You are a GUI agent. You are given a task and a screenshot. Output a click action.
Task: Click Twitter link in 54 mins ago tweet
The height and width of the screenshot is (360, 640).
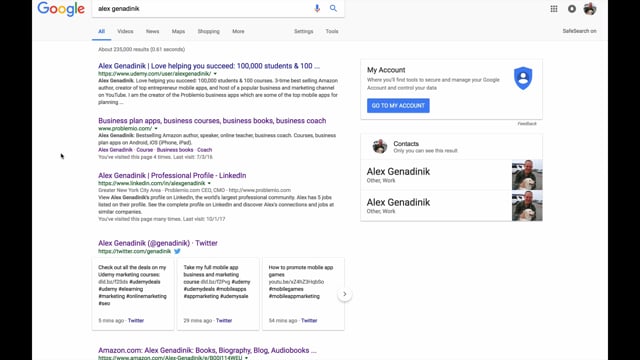tap(309, 321)
